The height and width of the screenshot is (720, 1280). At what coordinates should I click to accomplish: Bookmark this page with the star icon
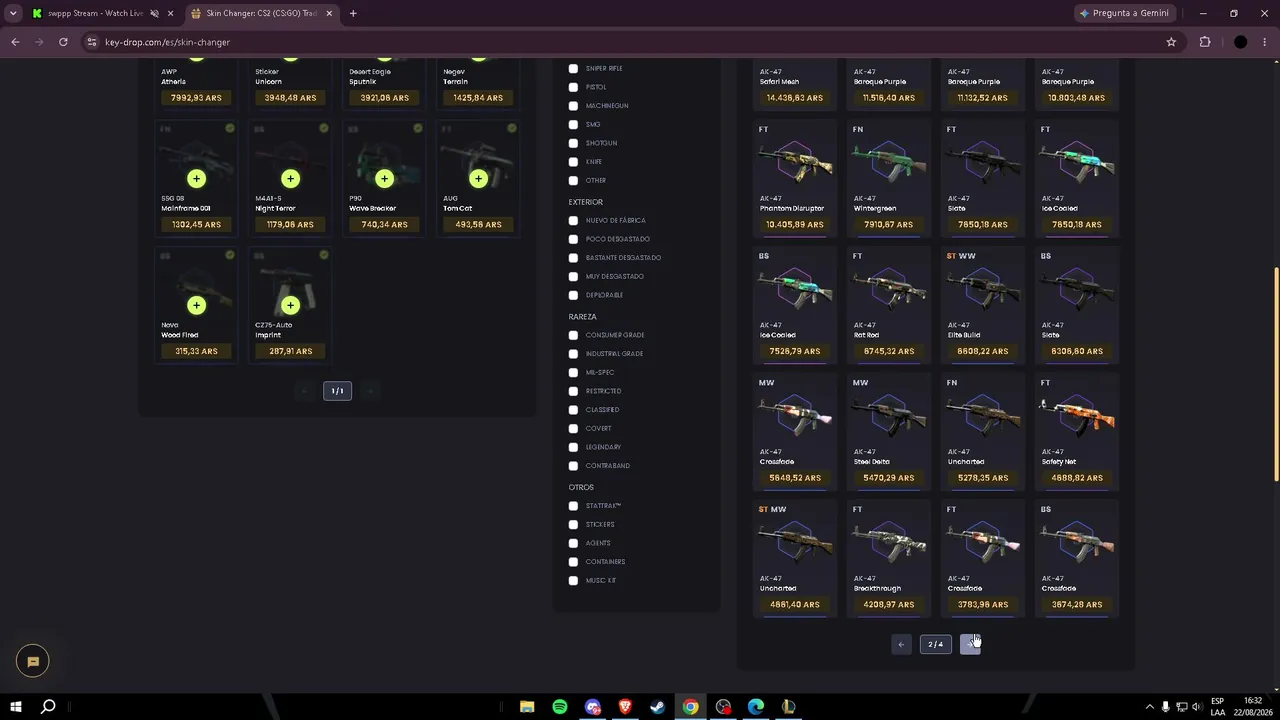1171,42
